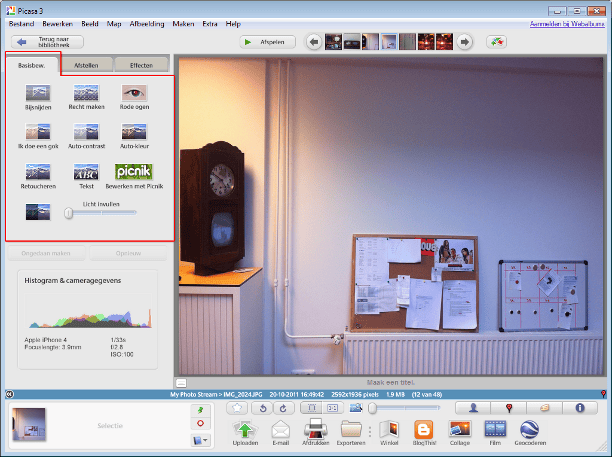
Task: Go to the previous photo arrow
Action: tap(314, 42)
